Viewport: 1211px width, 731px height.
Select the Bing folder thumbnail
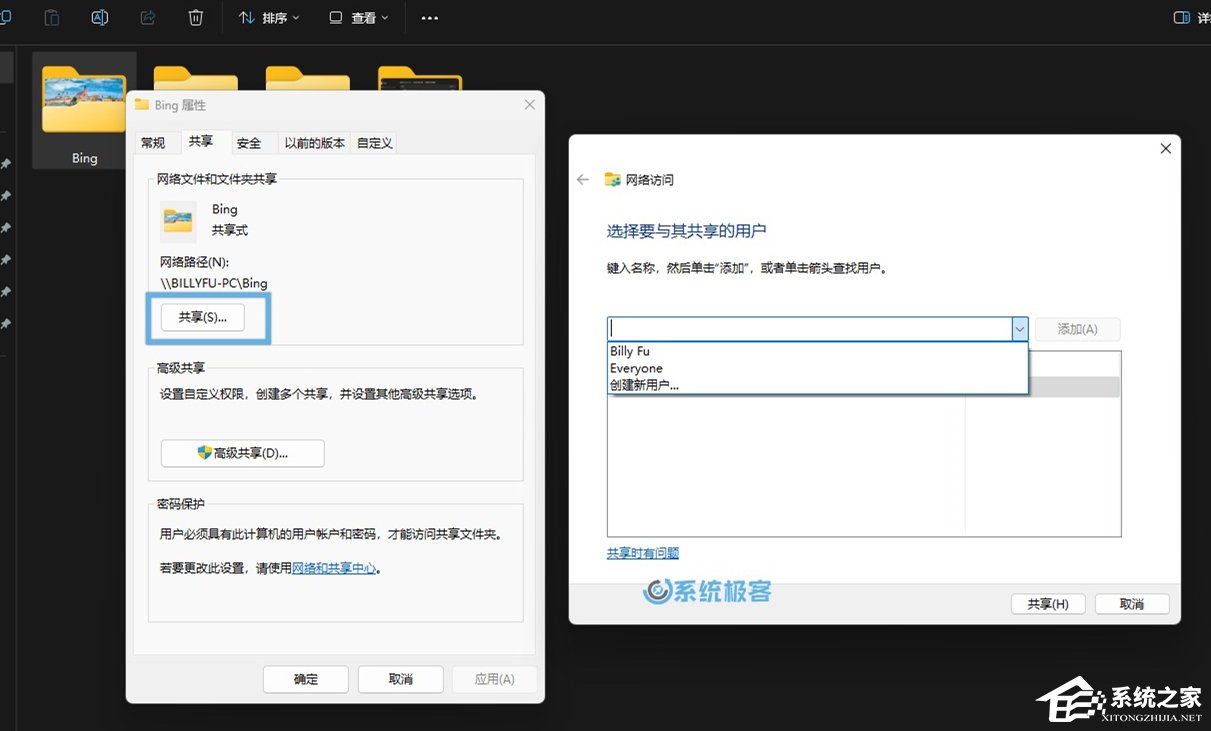tap(84, 100)
